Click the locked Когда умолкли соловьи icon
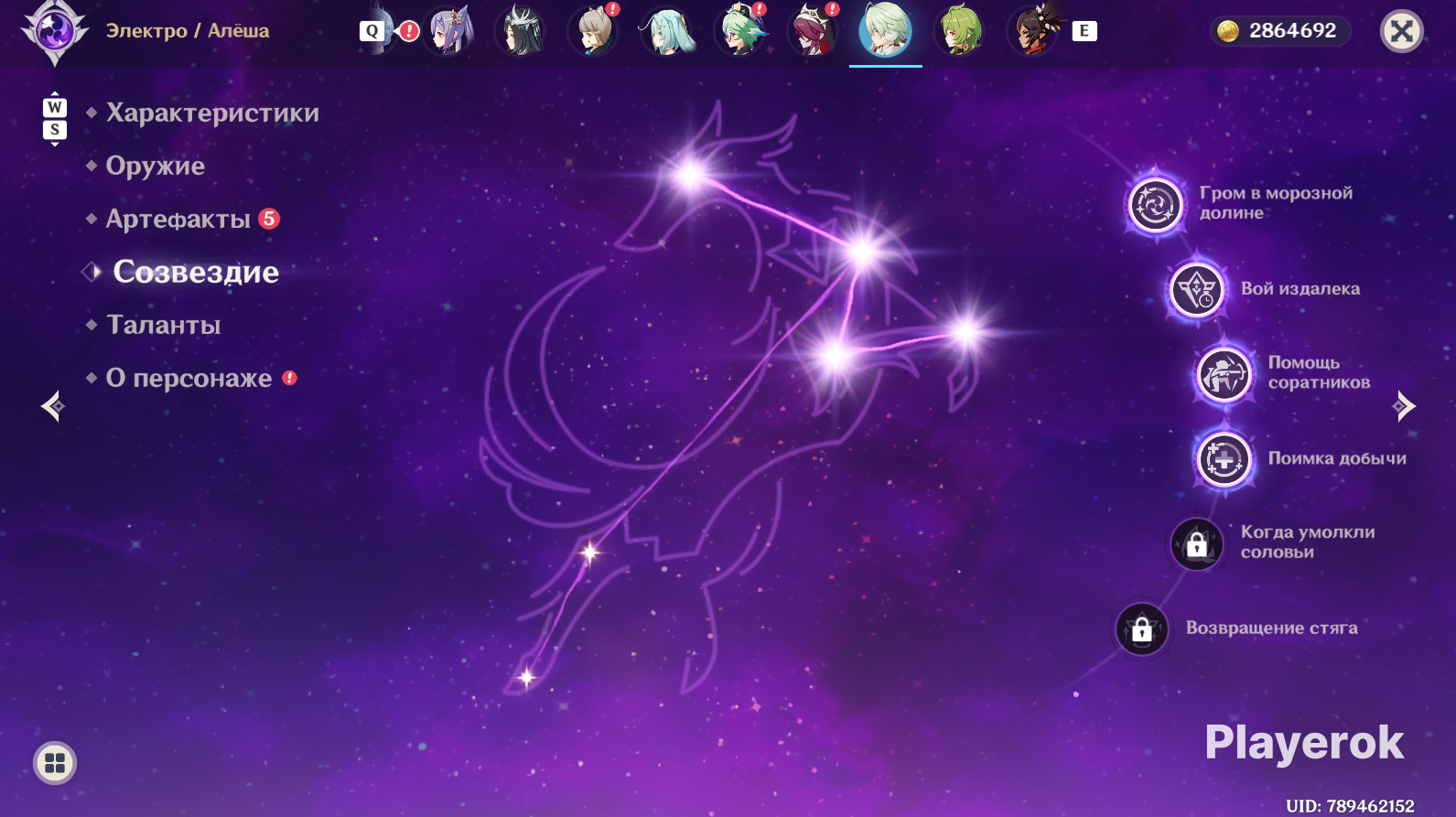The height and width of the screenshot is (817, 1456). 1196,544
